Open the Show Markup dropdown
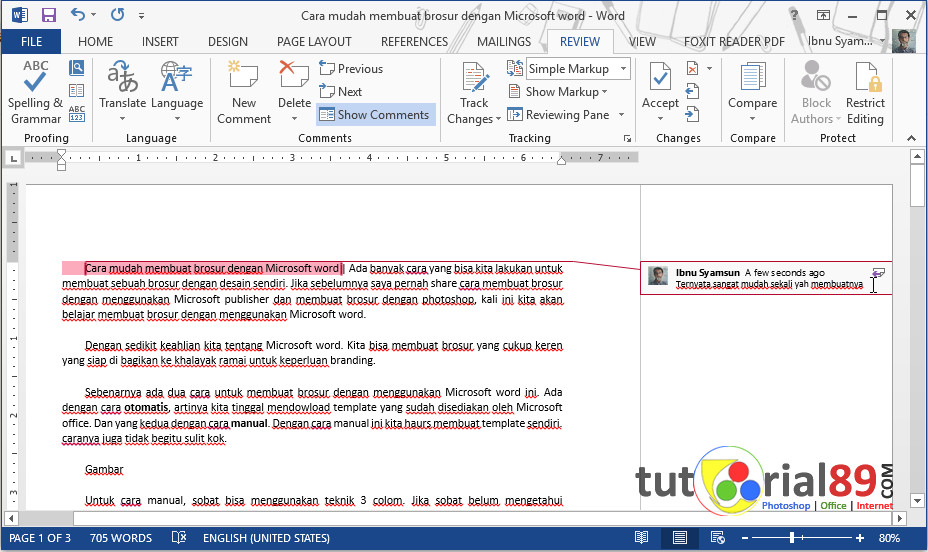 point(558,92)
